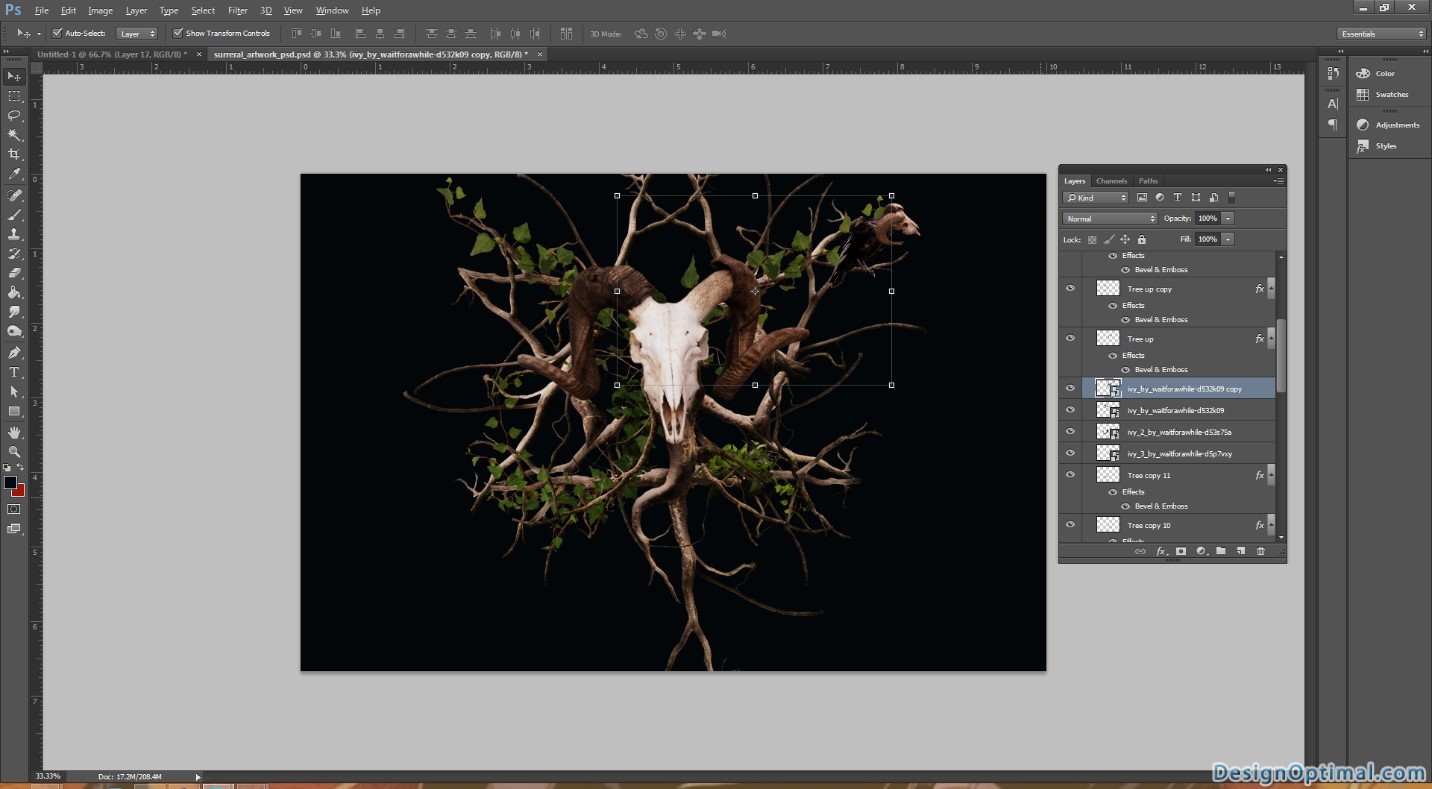This screenshot has height=789, width=1432.
Task: Choose the Healing Brush tool
Action: (14, 195)
